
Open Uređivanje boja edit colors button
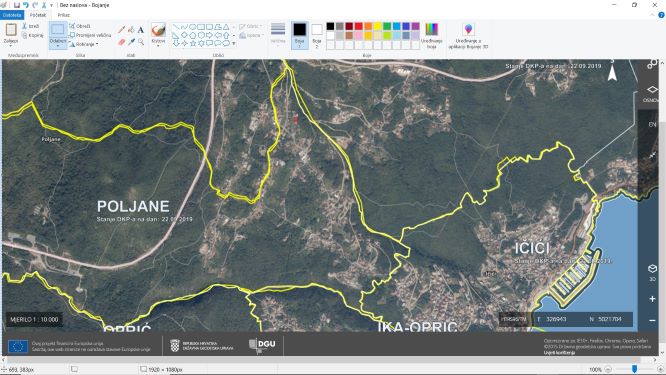(x=432, y=36)
